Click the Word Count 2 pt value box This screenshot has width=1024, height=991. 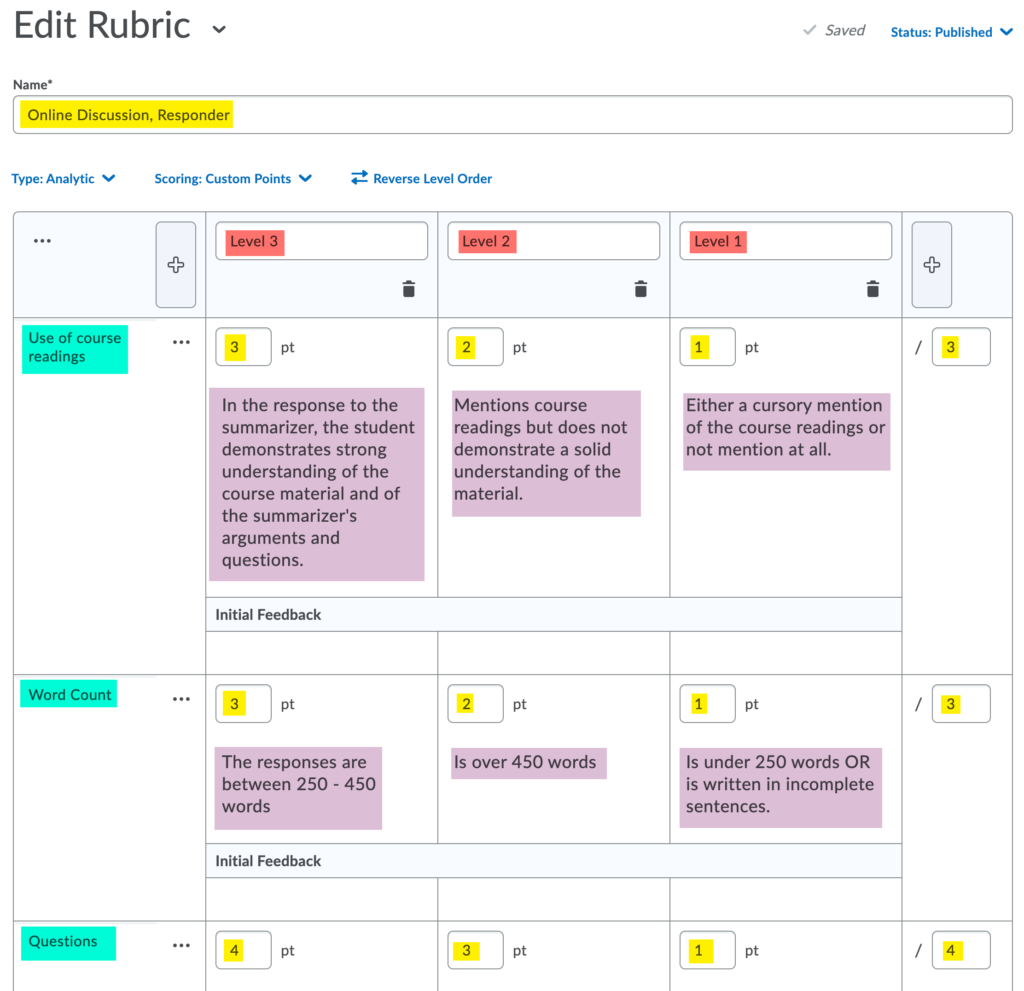(475, 703)
